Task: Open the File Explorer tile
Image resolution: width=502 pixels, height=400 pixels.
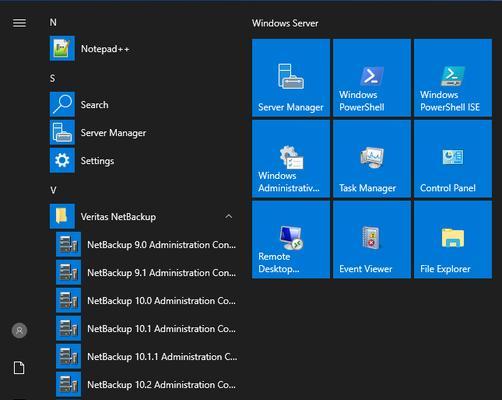Action: click(x=453, y=239)
